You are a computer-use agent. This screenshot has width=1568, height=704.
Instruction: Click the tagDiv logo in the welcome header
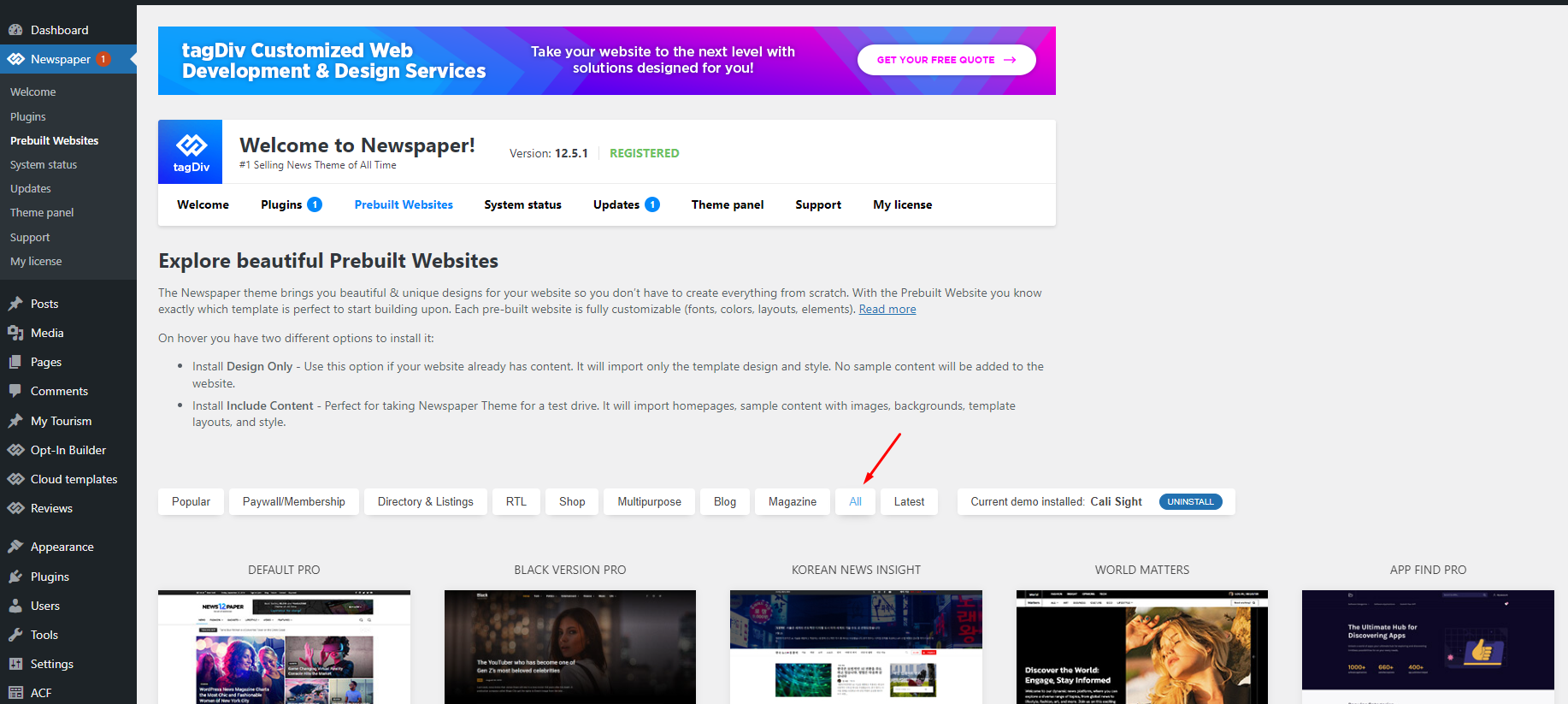pyautogui.click(x=191, y=151)
